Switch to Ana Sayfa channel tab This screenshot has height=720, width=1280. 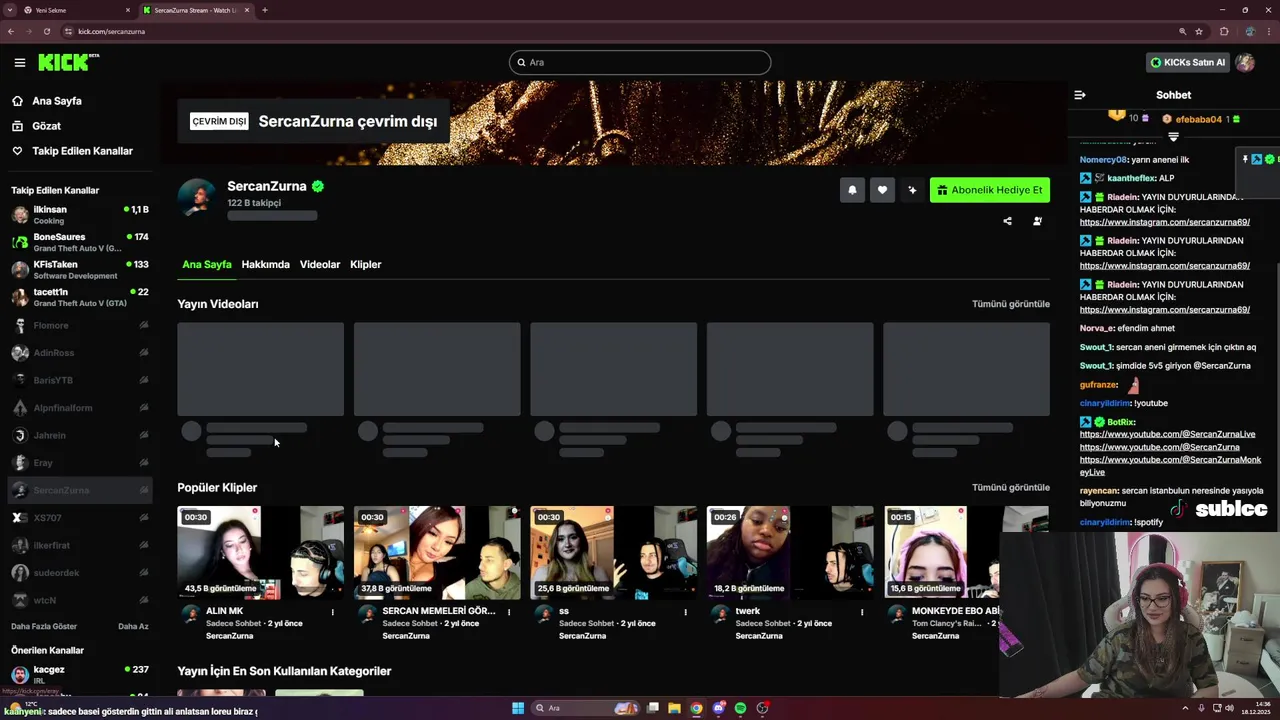click(x=206, y=264)
